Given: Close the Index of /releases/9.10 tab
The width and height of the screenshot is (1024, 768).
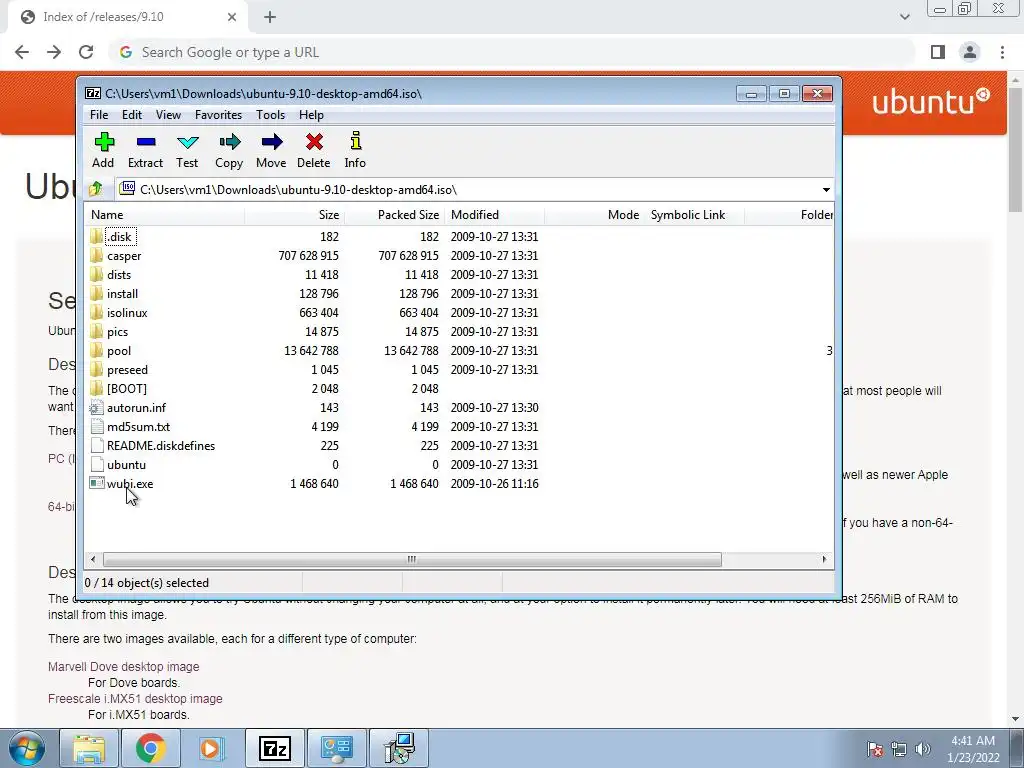Looking at the screenshot, I should coord(232,17).
